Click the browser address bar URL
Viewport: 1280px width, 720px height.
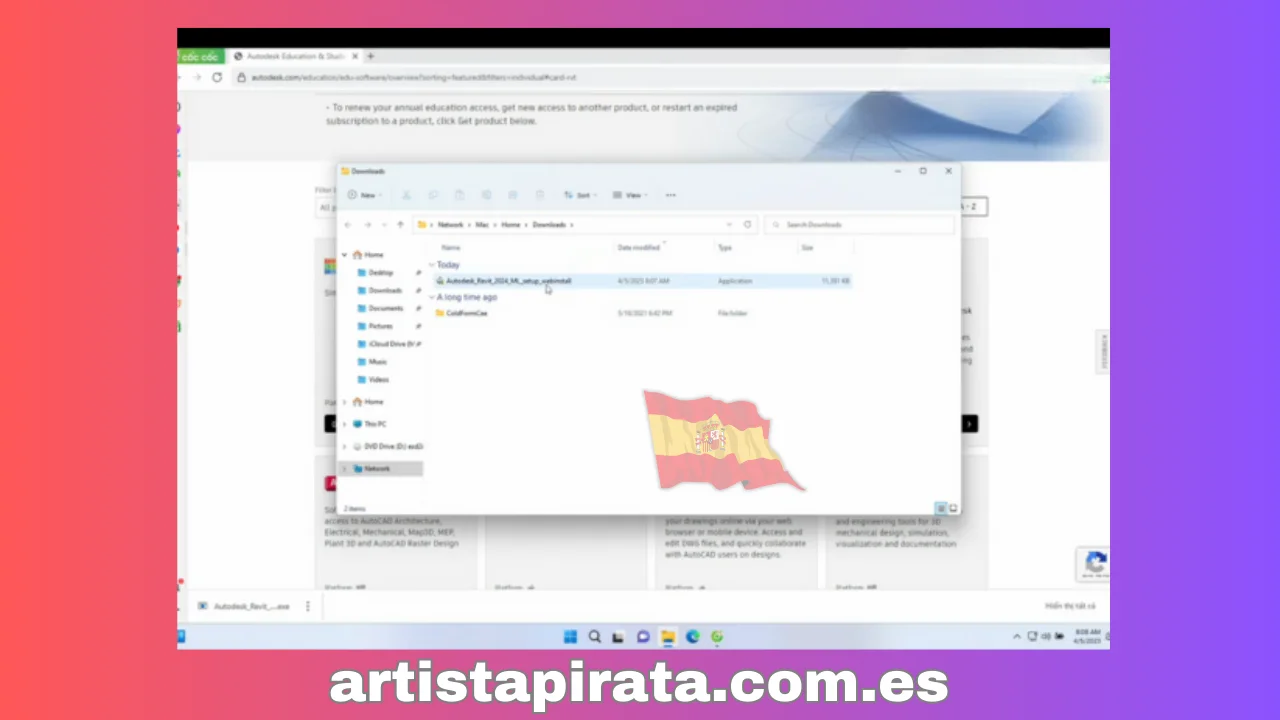coord(412,77)
